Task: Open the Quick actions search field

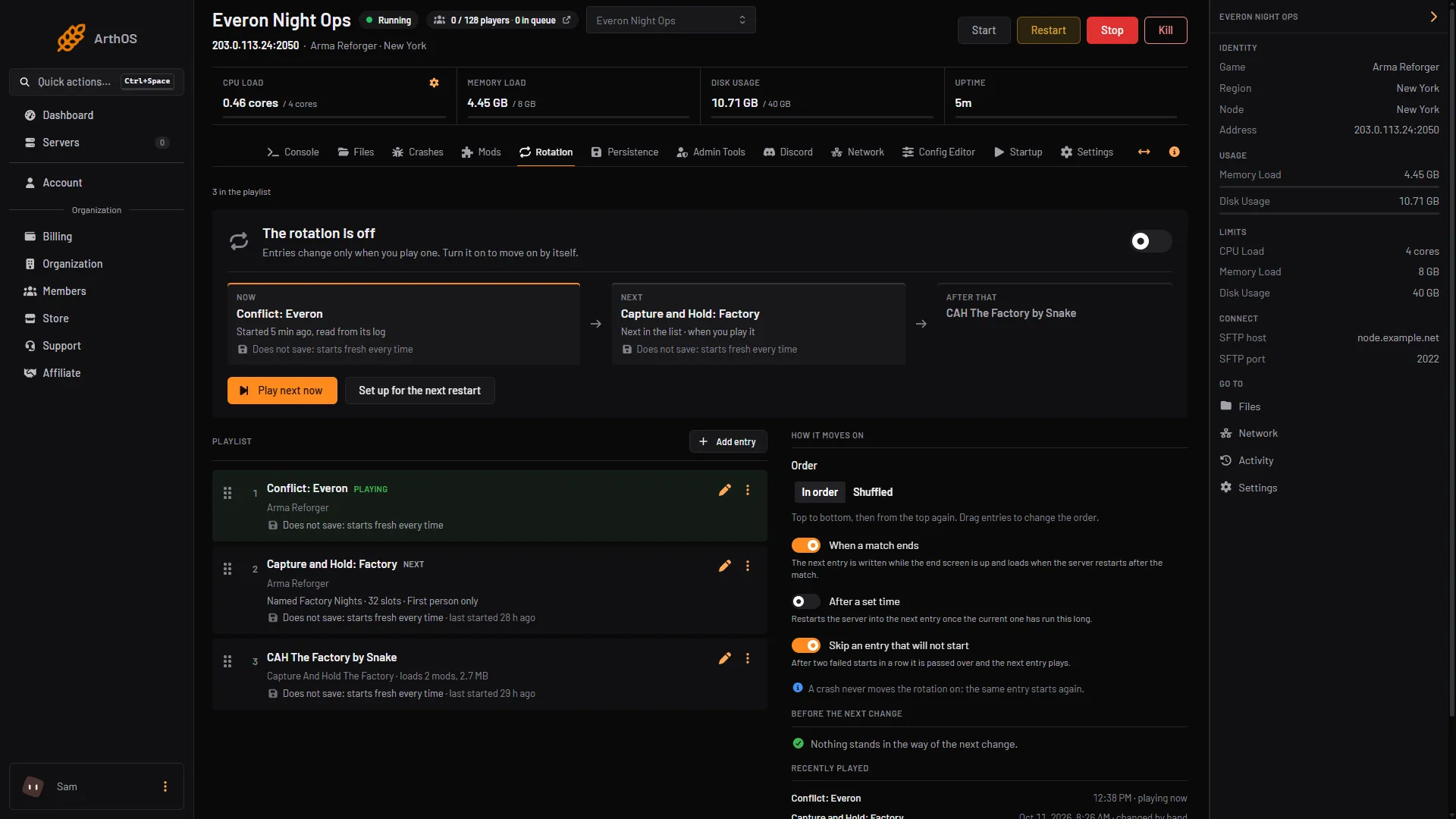Action: coord(96,81)
